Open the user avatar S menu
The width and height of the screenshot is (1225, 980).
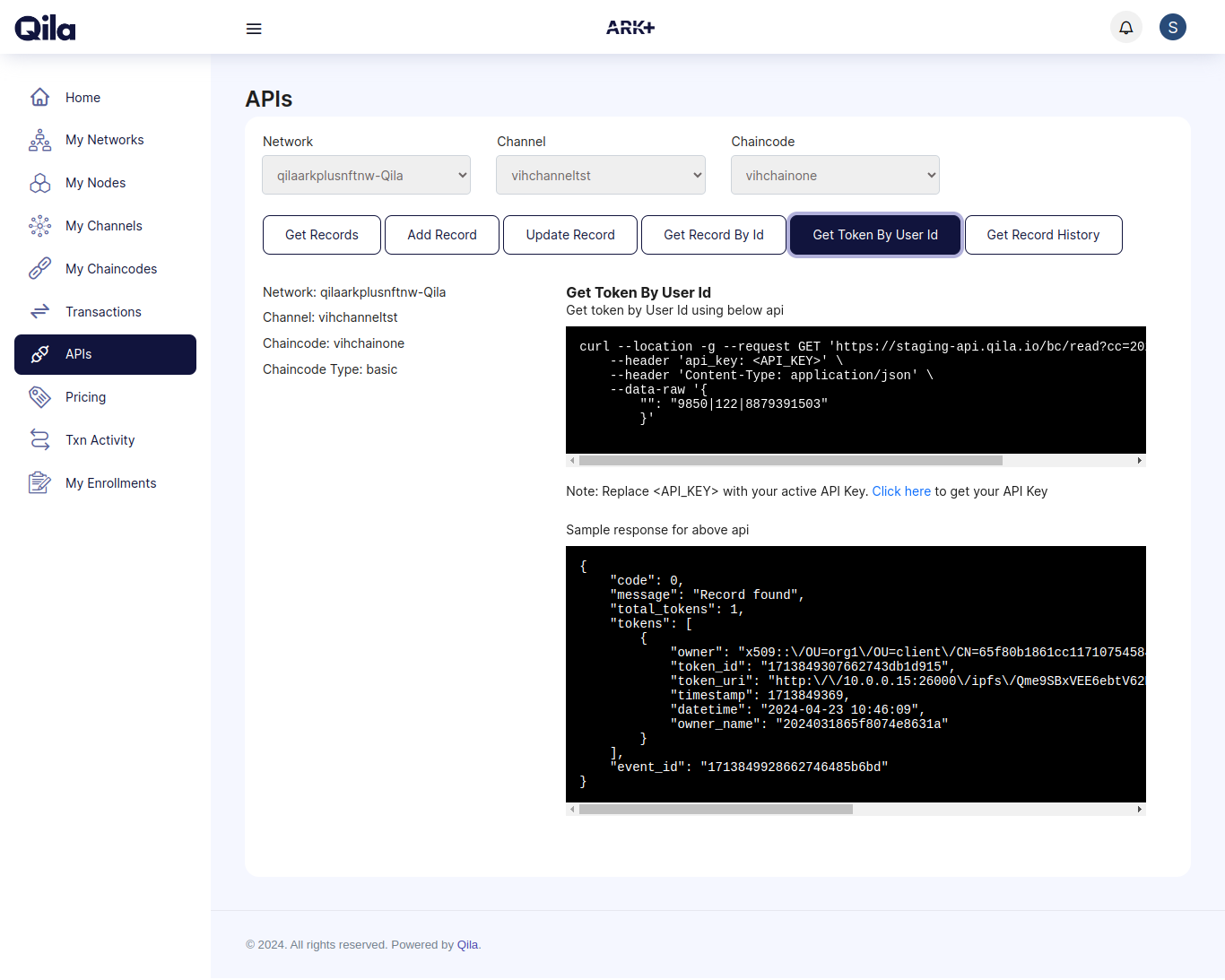pyautogui.click(x=1173, y=27)
